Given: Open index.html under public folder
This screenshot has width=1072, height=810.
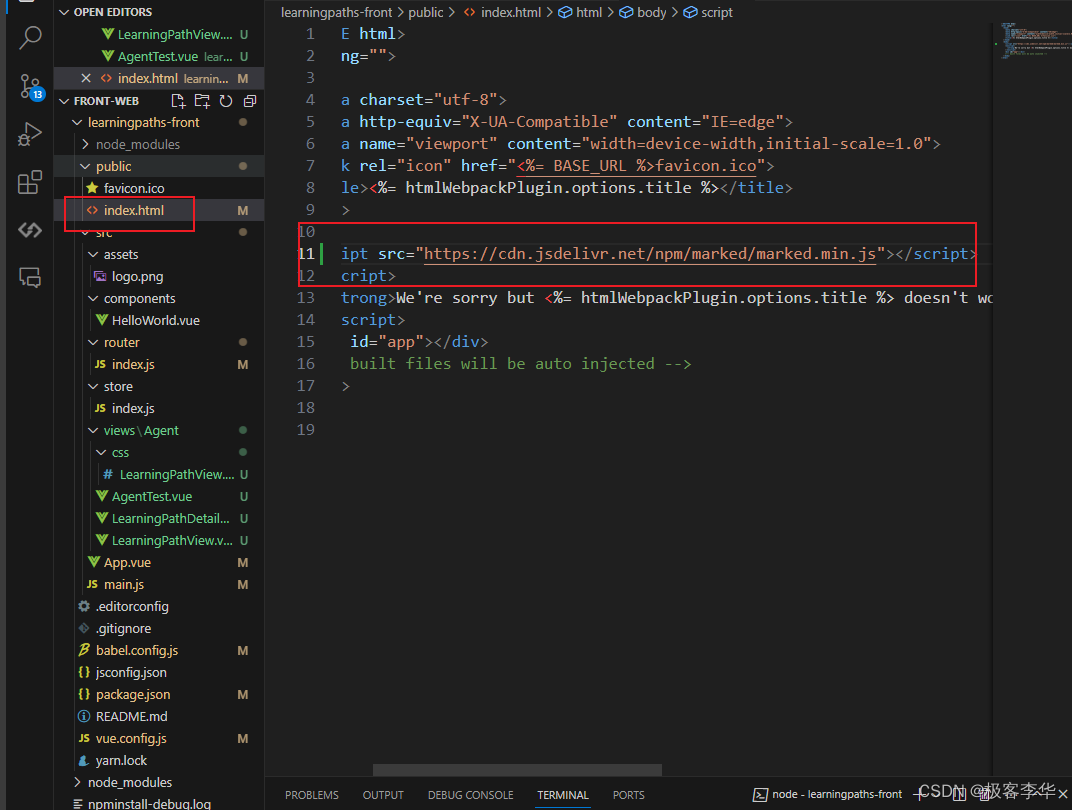Looking at the screenshot, I should point(134,211).
